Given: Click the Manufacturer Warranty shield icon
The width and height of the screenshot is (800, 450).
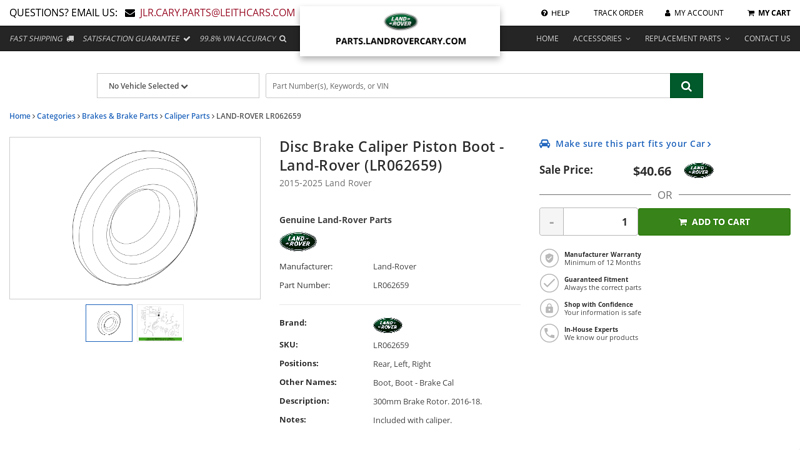Looking at the screenshot, I should 549,258.
